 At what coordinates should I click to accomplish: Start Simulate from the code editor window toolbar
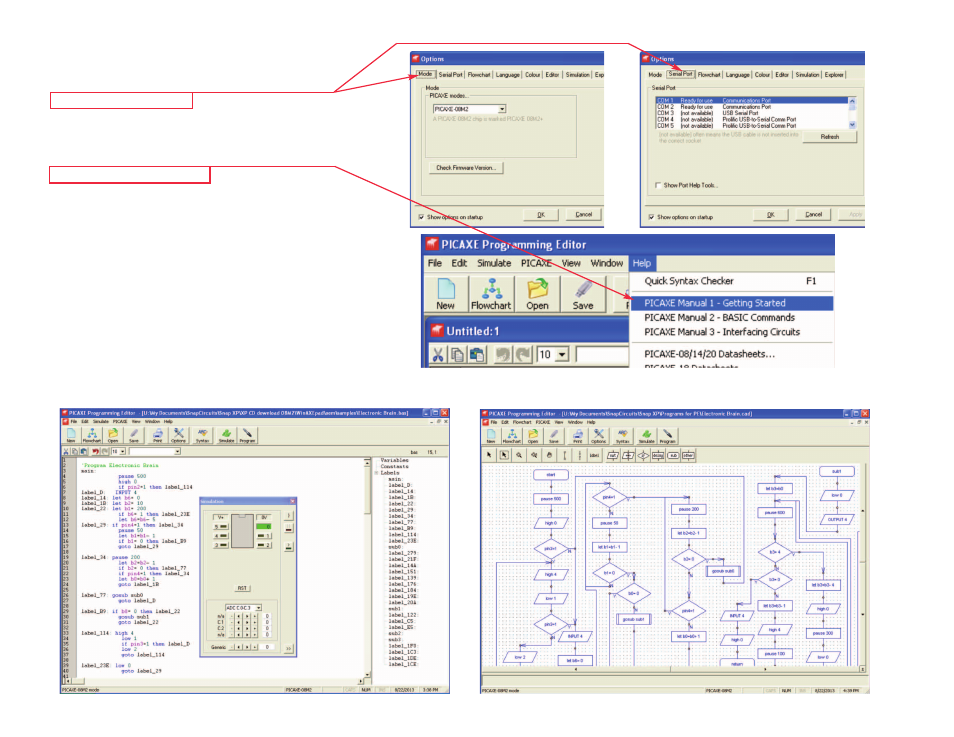tap(226, 435)
